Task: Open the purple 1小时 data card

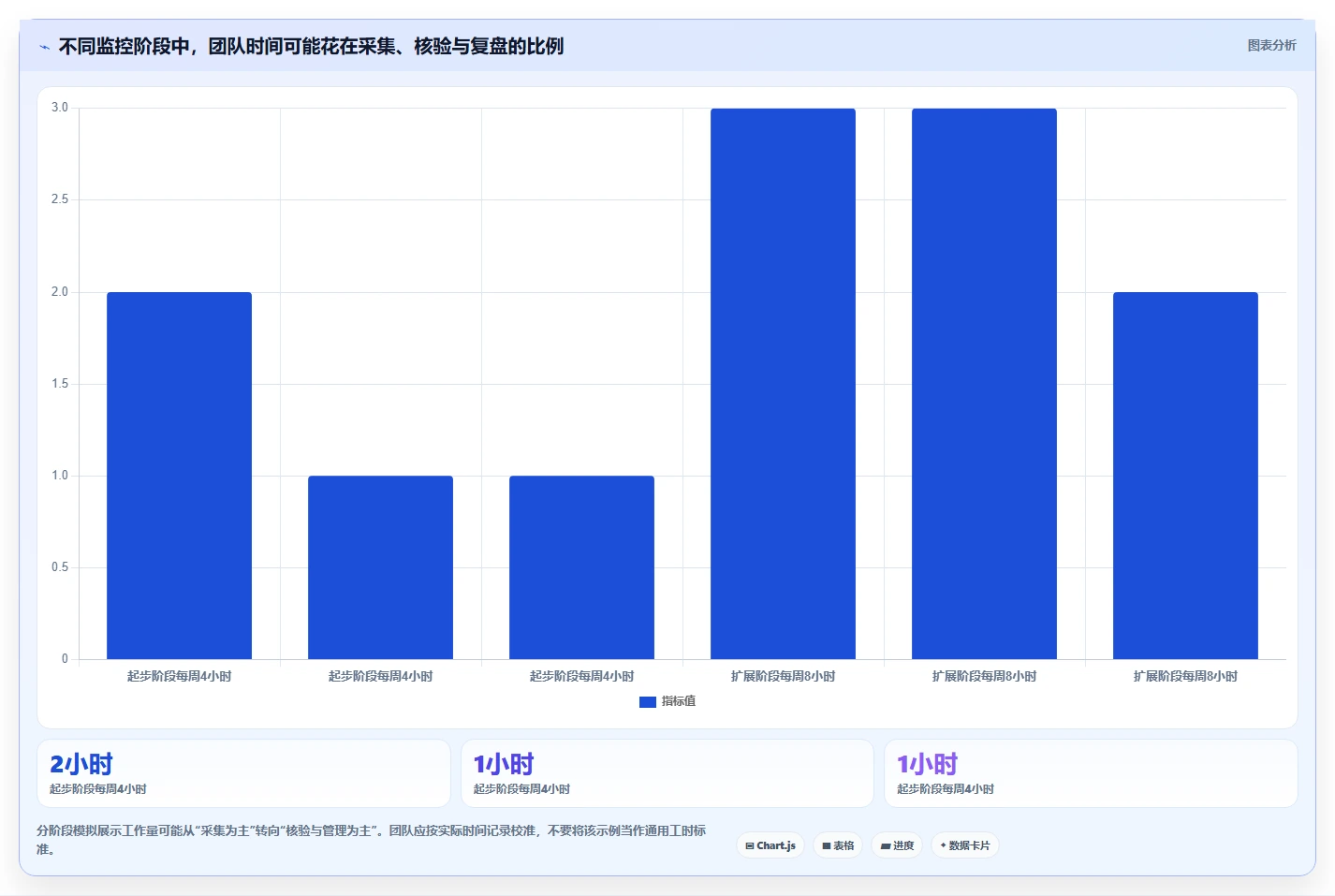Action: tap(1091, 773)
